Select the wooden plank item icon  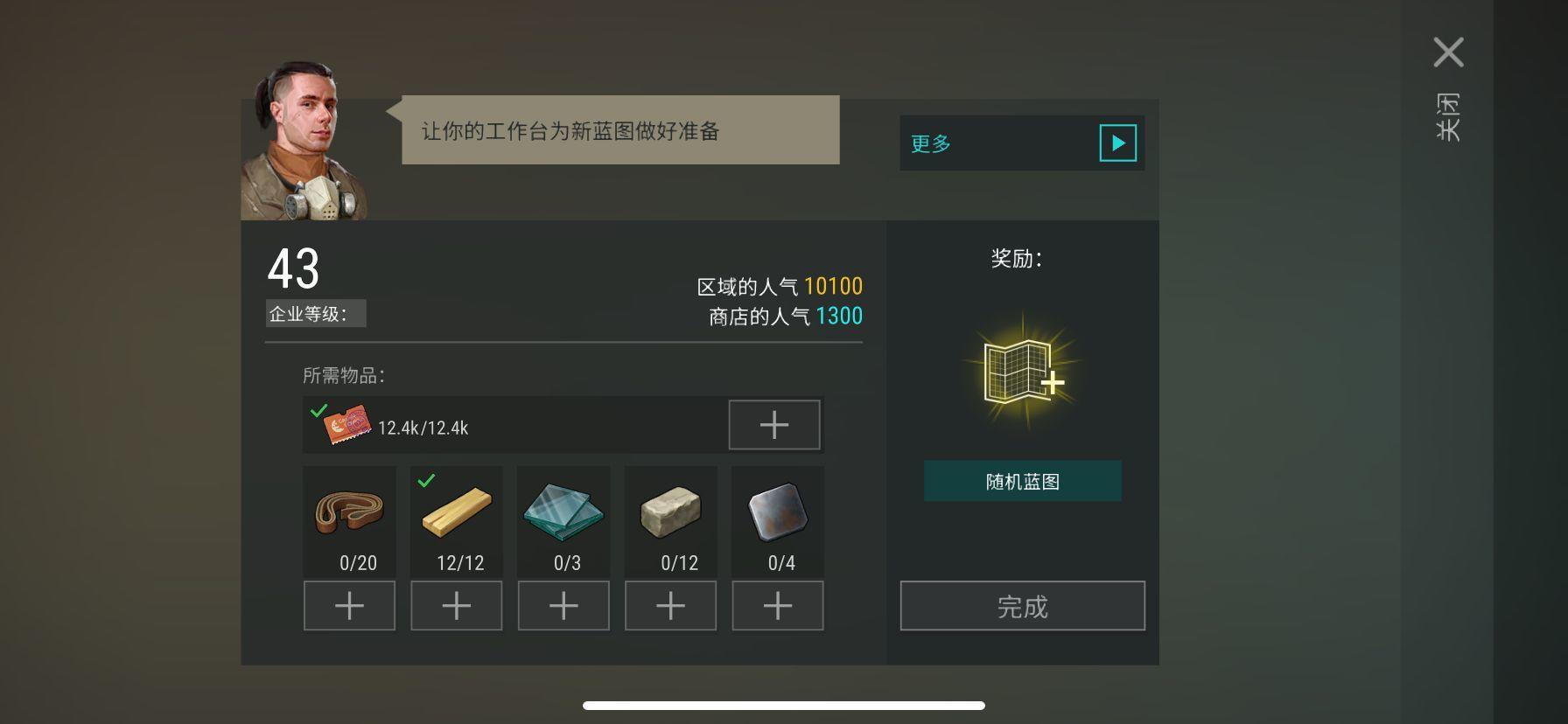click(x=457, y=512)
